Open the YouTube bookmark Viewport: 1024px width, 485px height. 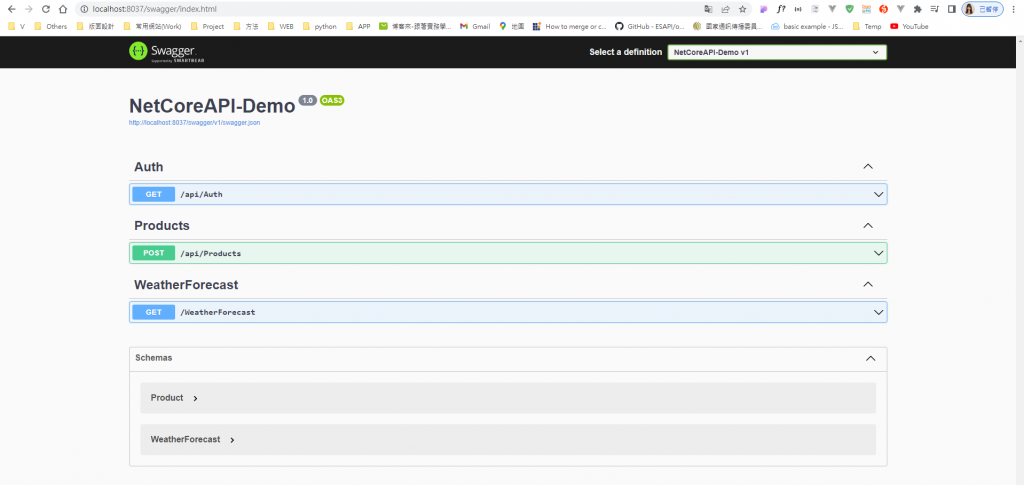pos(909,27)
